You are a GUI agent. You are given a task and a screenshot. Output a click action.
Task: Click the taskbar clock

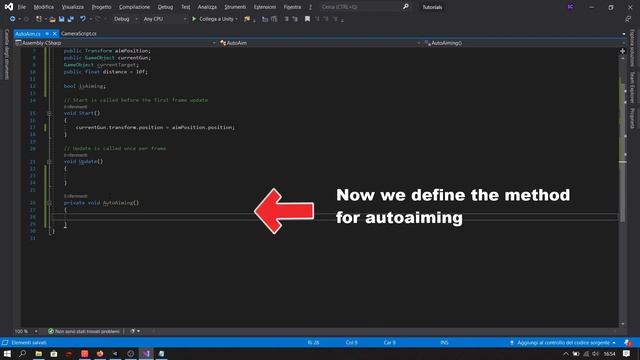609,353
